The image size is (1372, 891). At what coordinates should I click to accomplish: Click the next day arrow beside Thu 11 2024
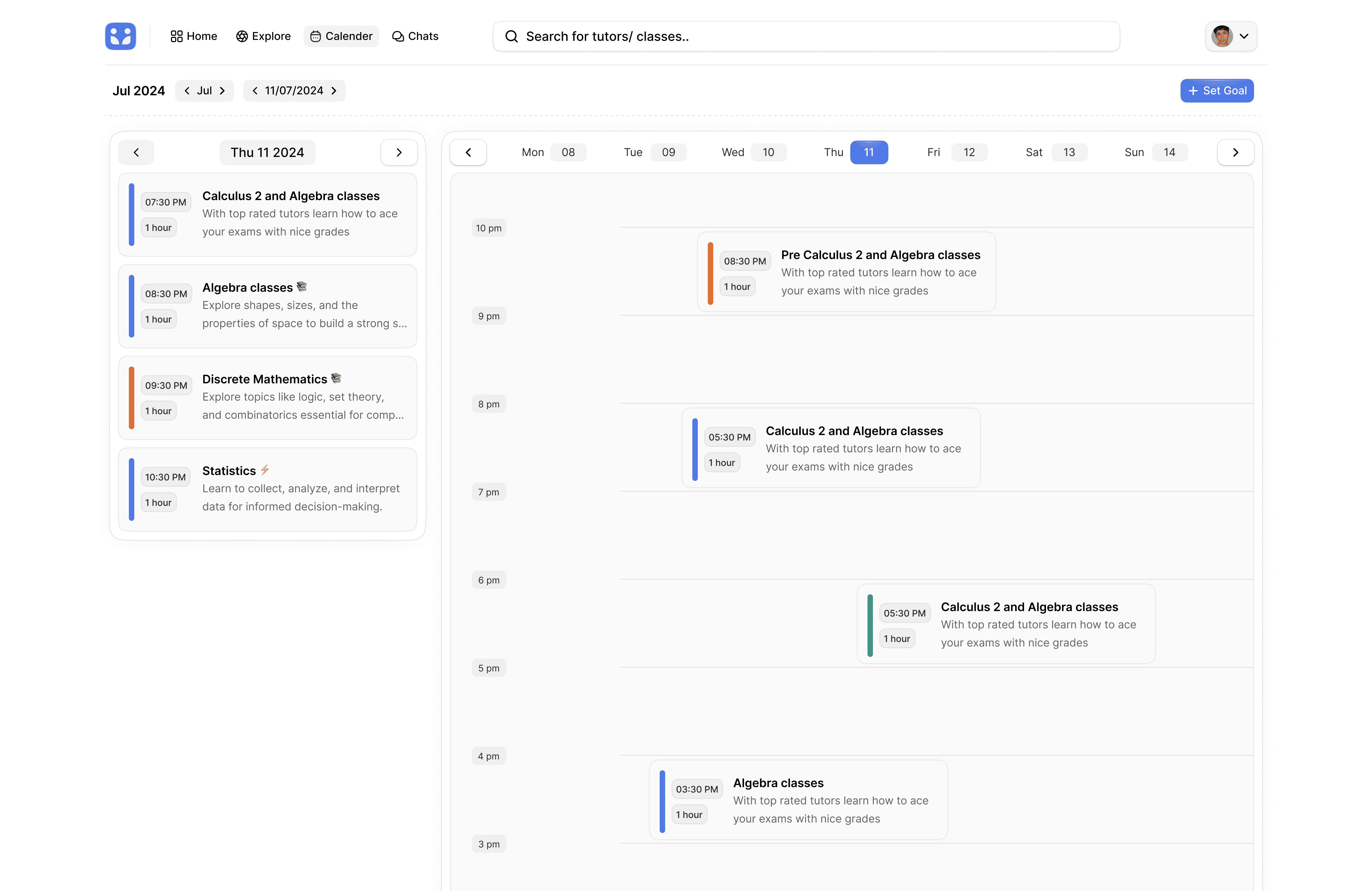[399, 152]
